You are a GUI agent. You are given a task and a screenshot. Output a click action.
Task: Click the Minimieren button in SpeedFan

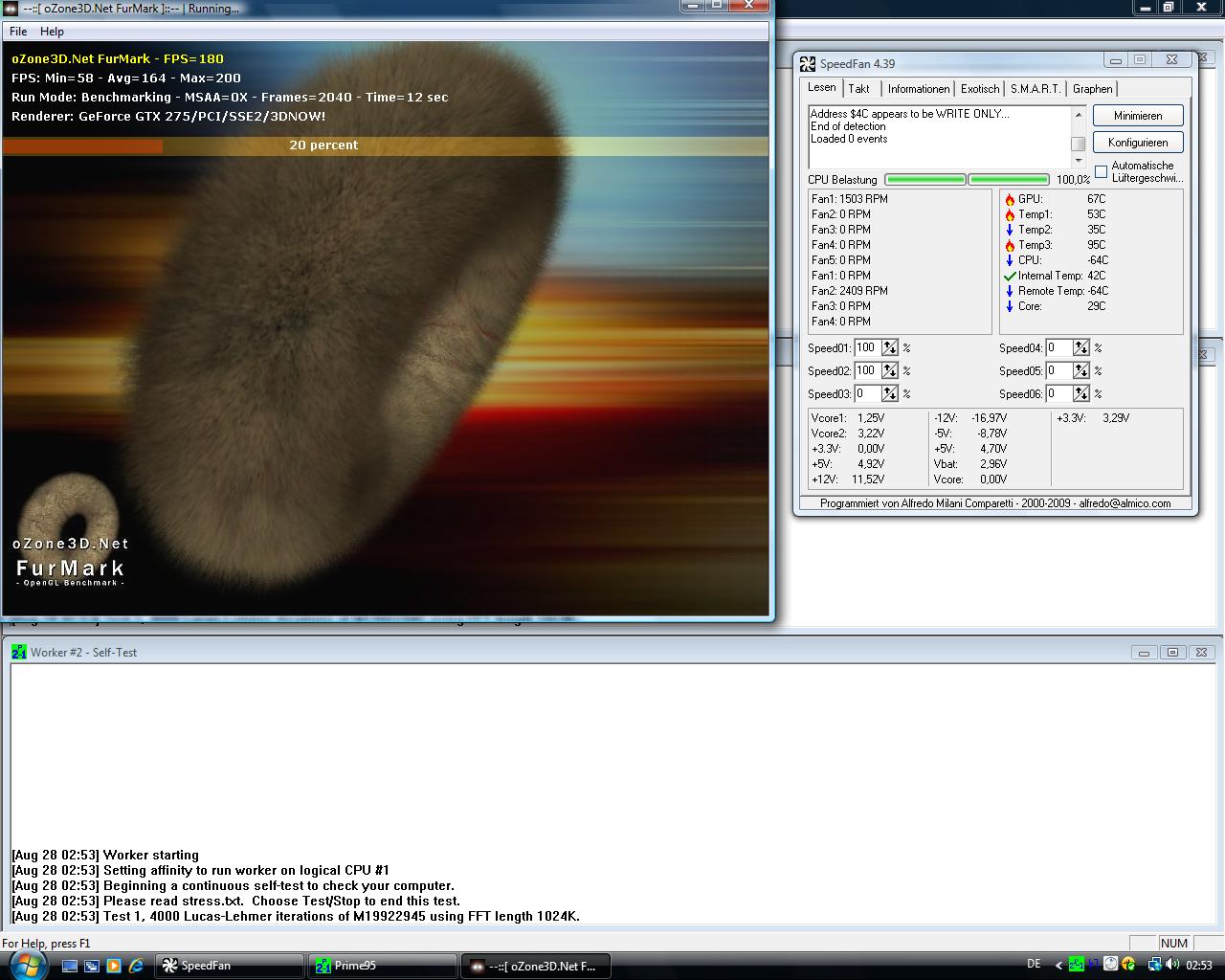coord(1138,115)
